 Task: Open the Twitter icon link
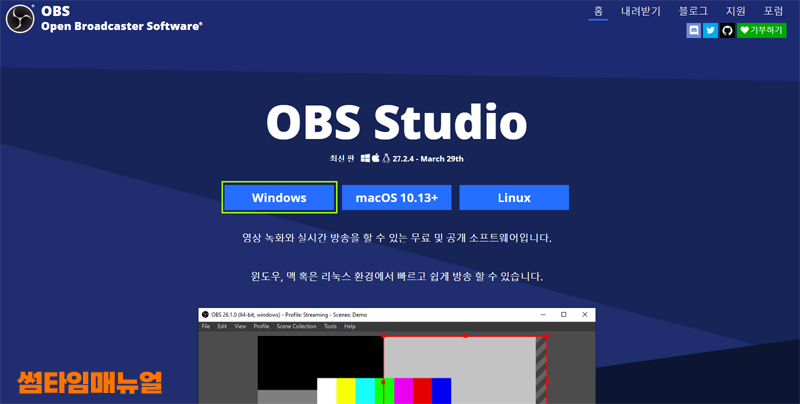pos(710,31)
